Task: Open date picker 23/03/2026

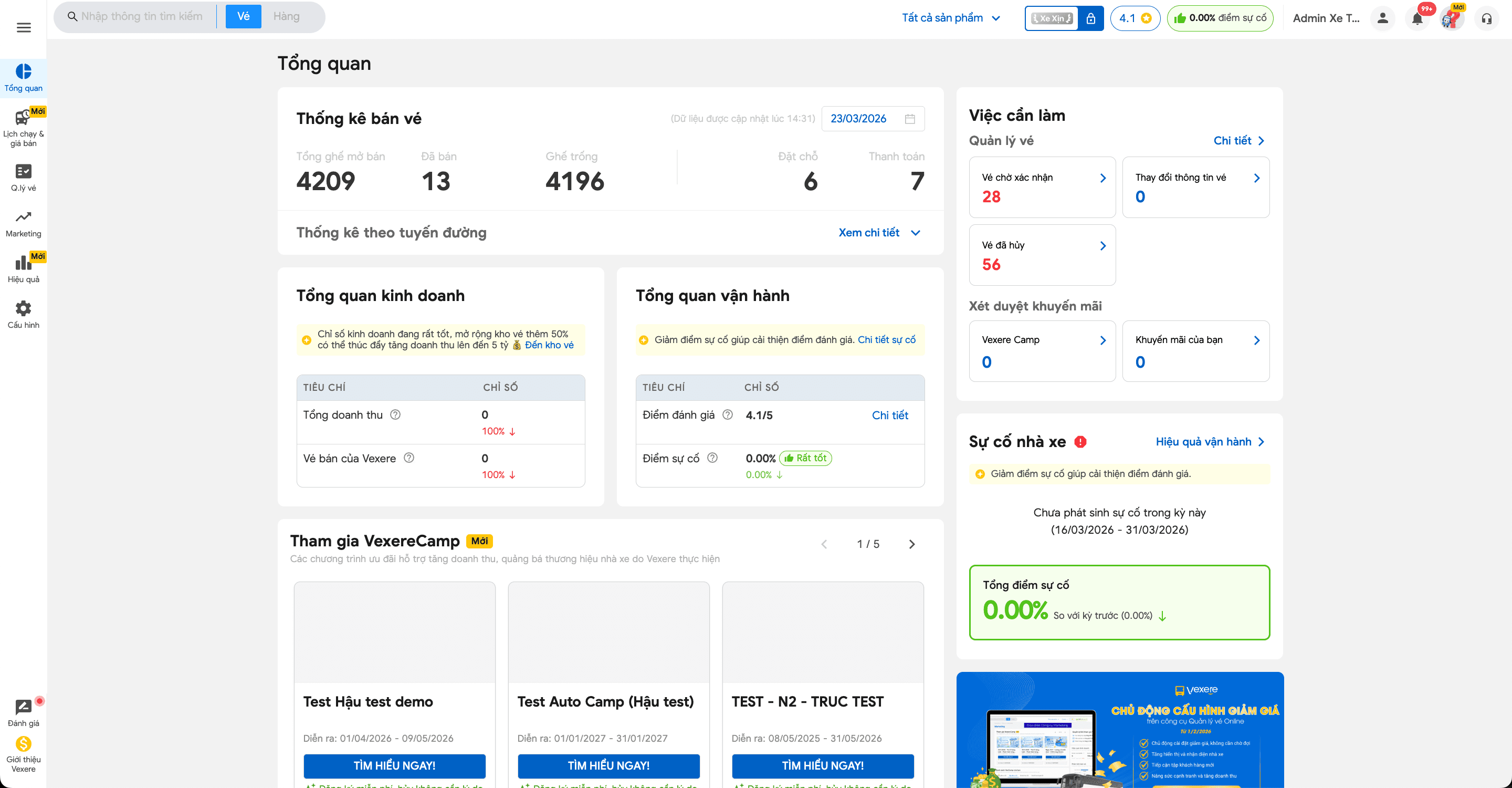Action: pyautogui.click(x=873, y=119)
